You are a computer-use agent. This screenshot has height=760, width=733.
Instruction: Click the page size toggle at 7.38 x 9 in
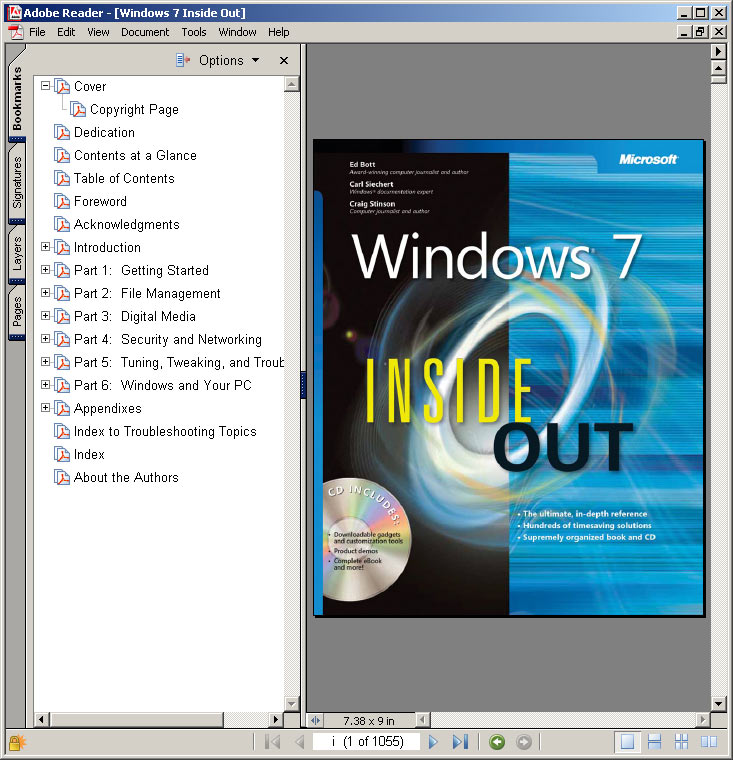point(315,721)
